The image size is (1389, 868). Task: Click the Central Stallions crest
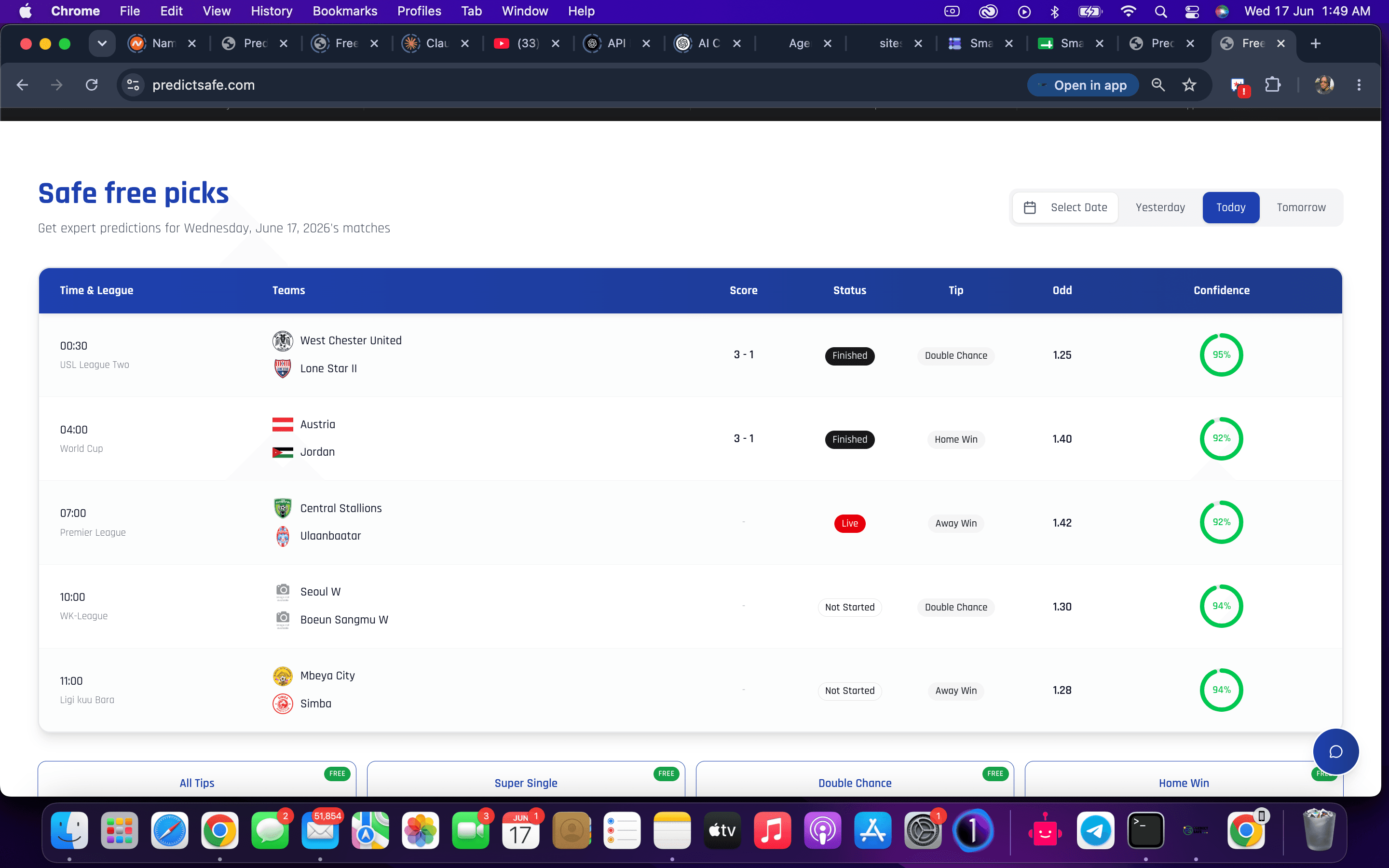283,508
